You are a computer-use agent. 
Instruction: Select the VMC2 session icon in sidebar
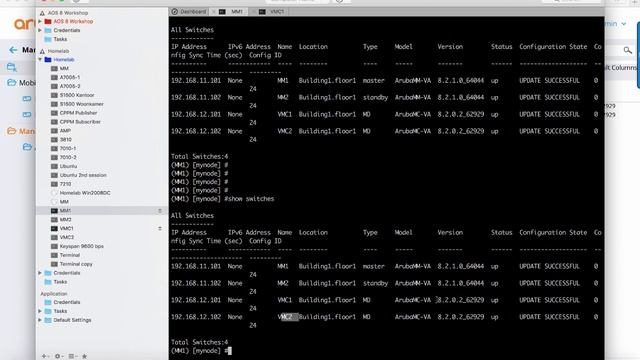pyautogui.click(x=54, y=237)
